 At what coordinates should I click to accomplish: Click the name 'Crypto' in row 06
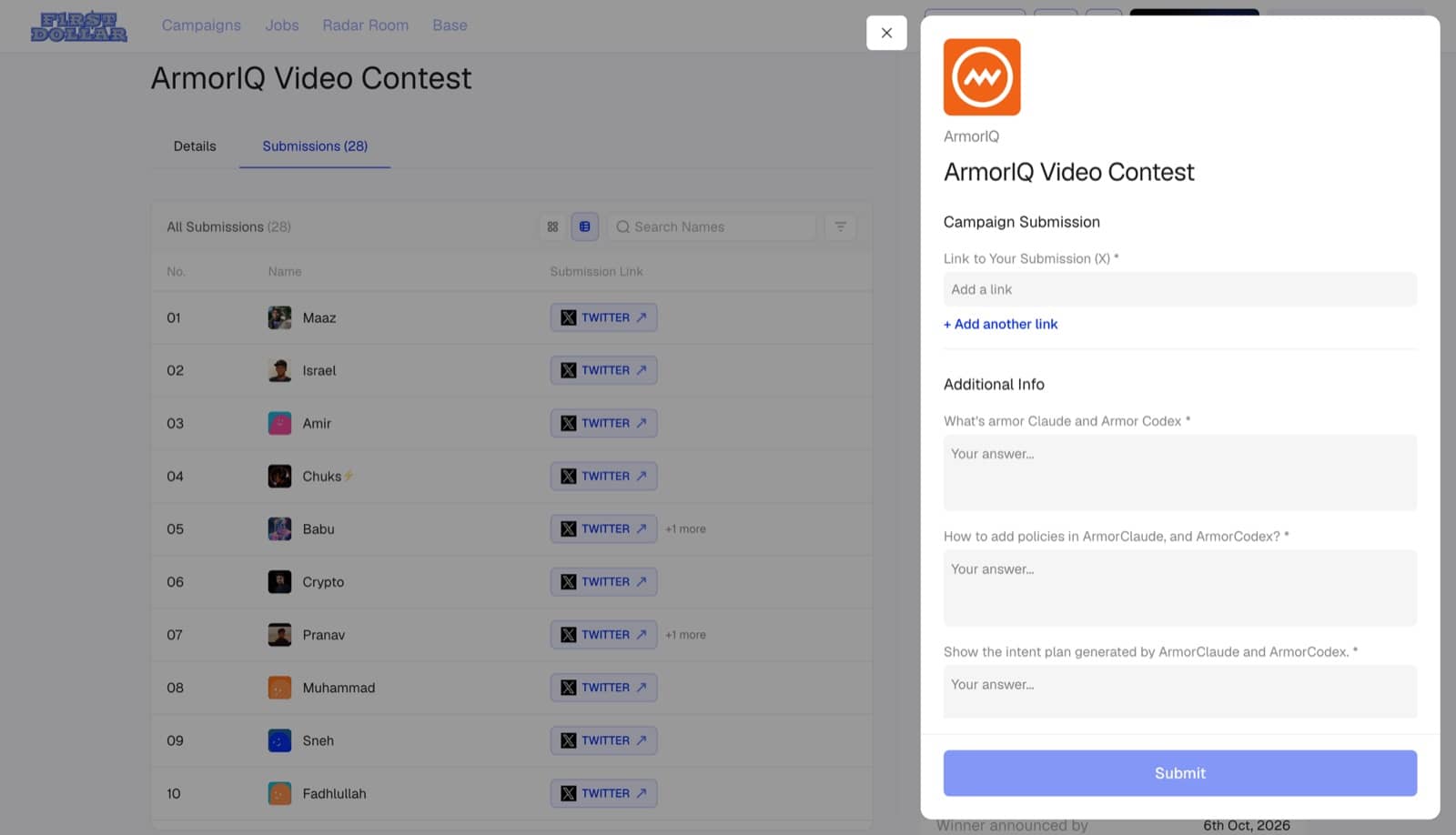pyautogui.click(x=323, y=582)
